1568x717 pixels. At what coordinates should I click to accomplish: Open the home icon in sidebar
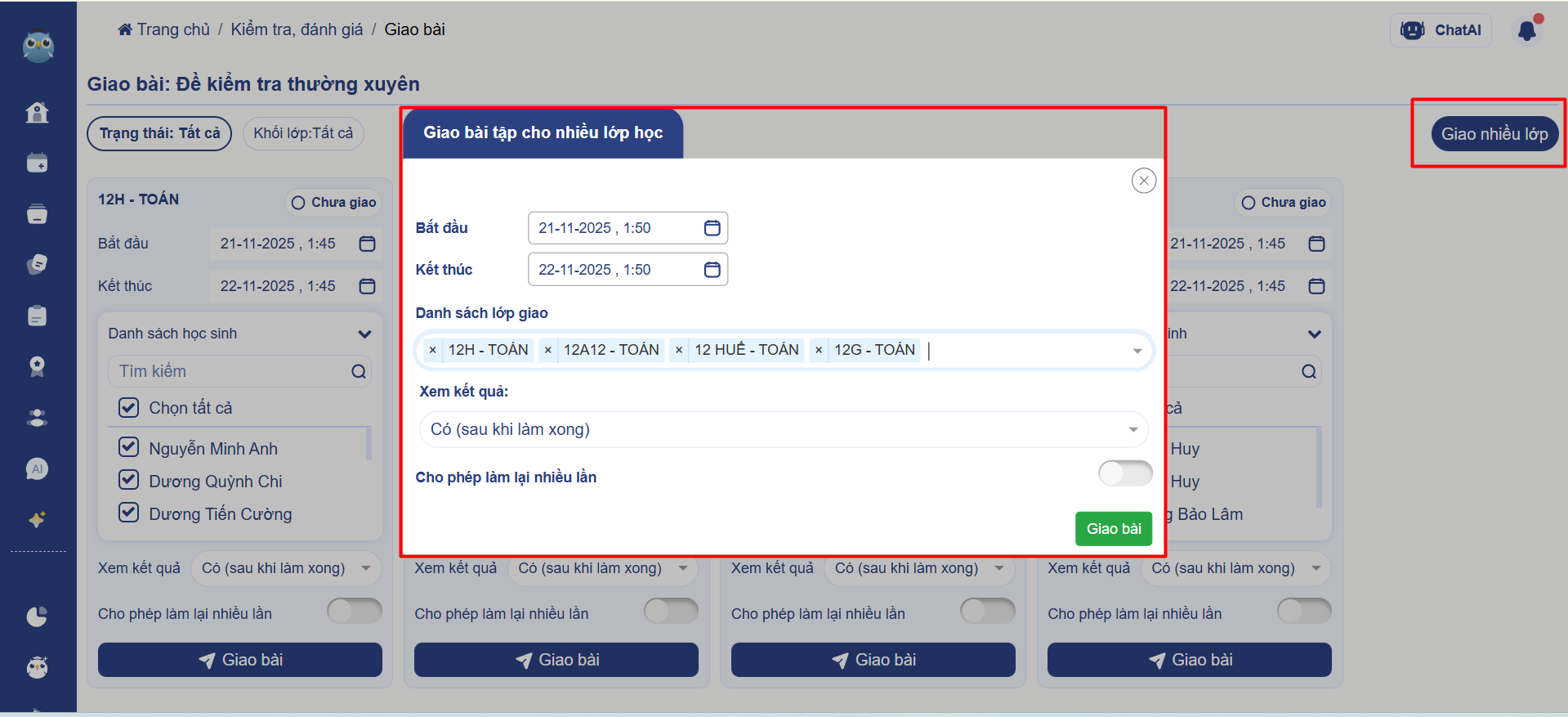pyautogui.click(x=38, y=112)
